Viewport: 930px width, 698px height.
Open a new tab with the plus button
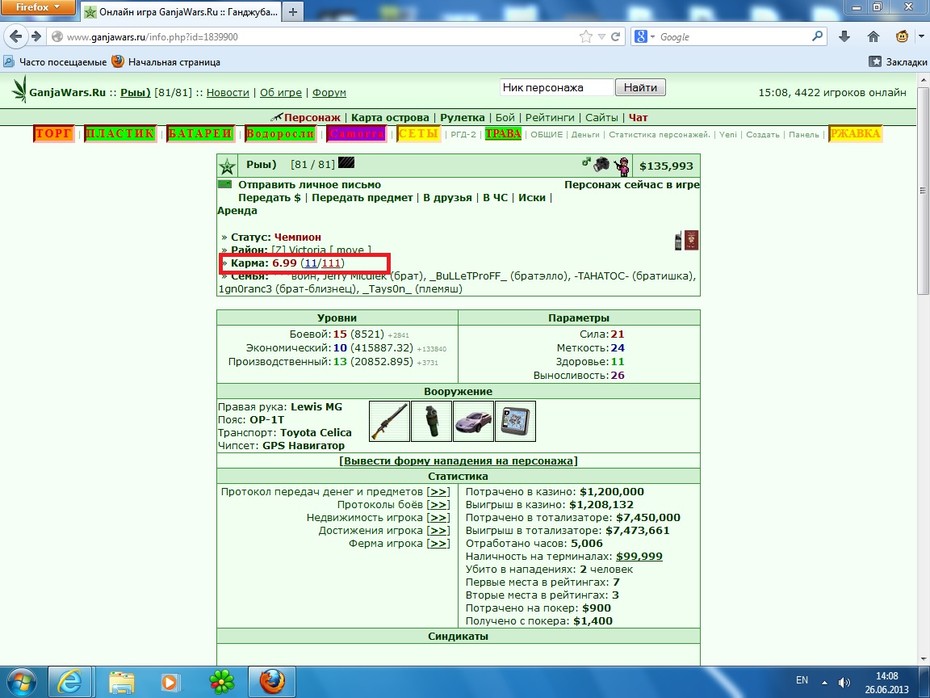(292, 11)
